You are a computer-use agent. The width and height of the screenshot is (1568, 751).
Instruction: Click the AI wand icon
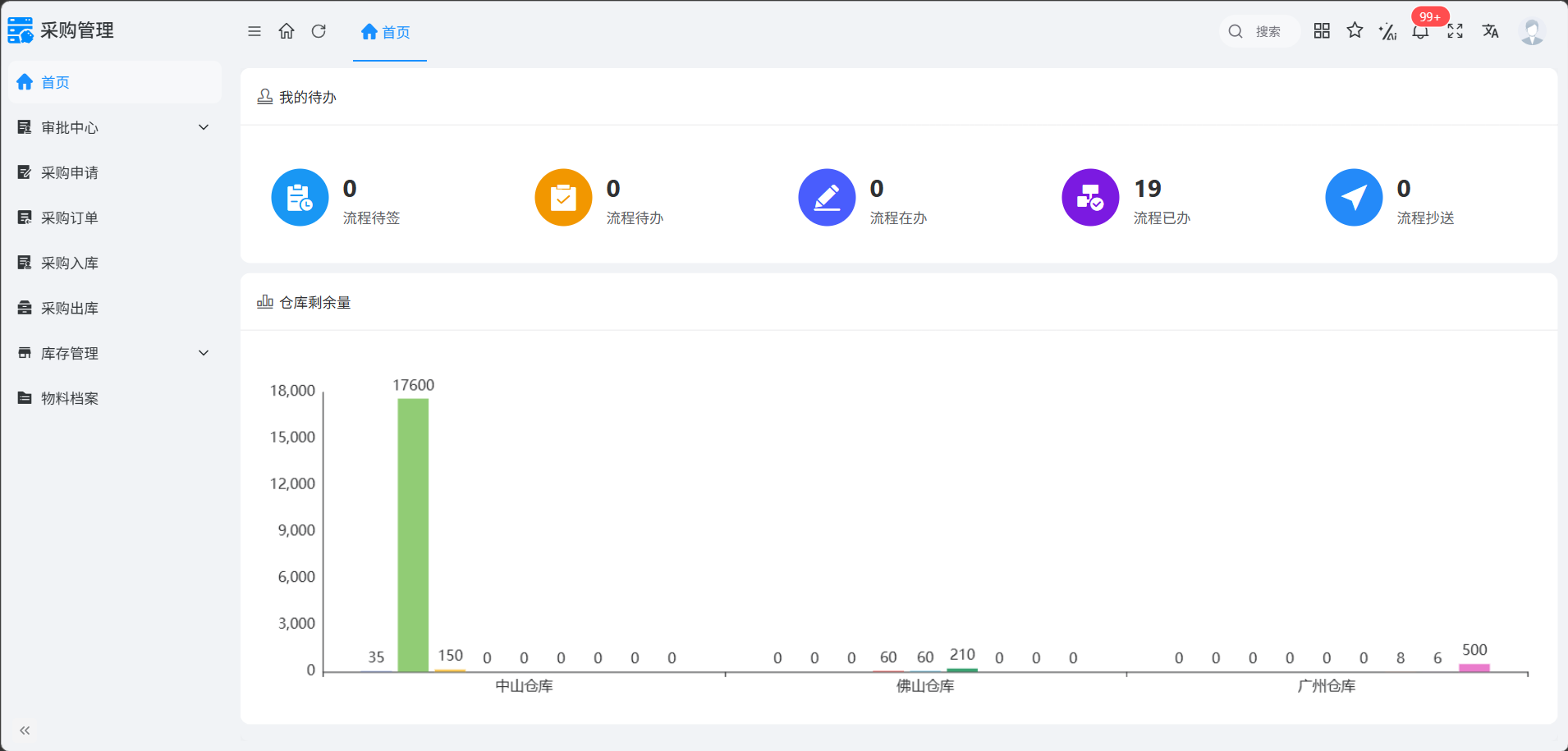coord(1387,31)
